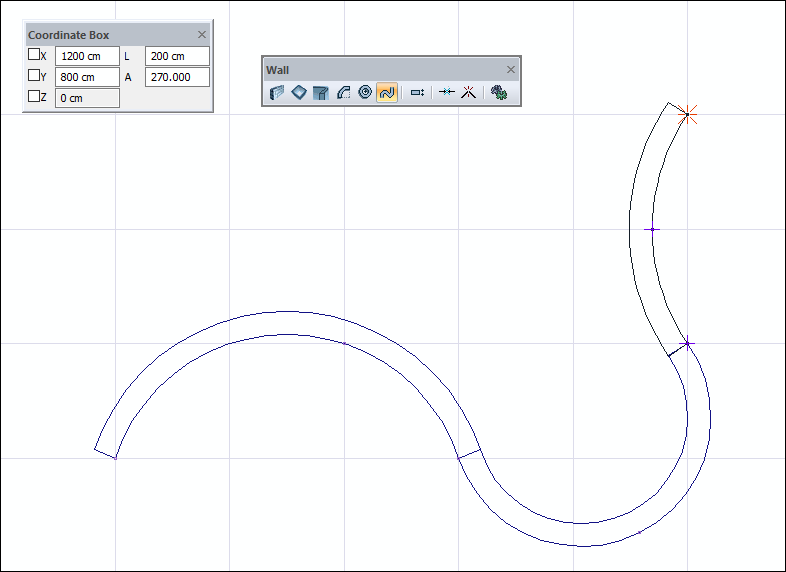
Task: Select the straight Wall tool icon
Action: (x=278, y=93)
